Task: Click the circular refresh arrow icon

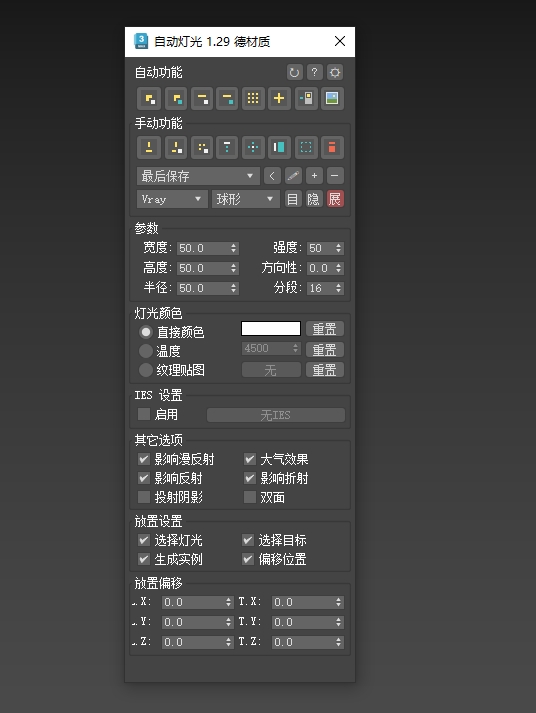Action: (294, 72)
